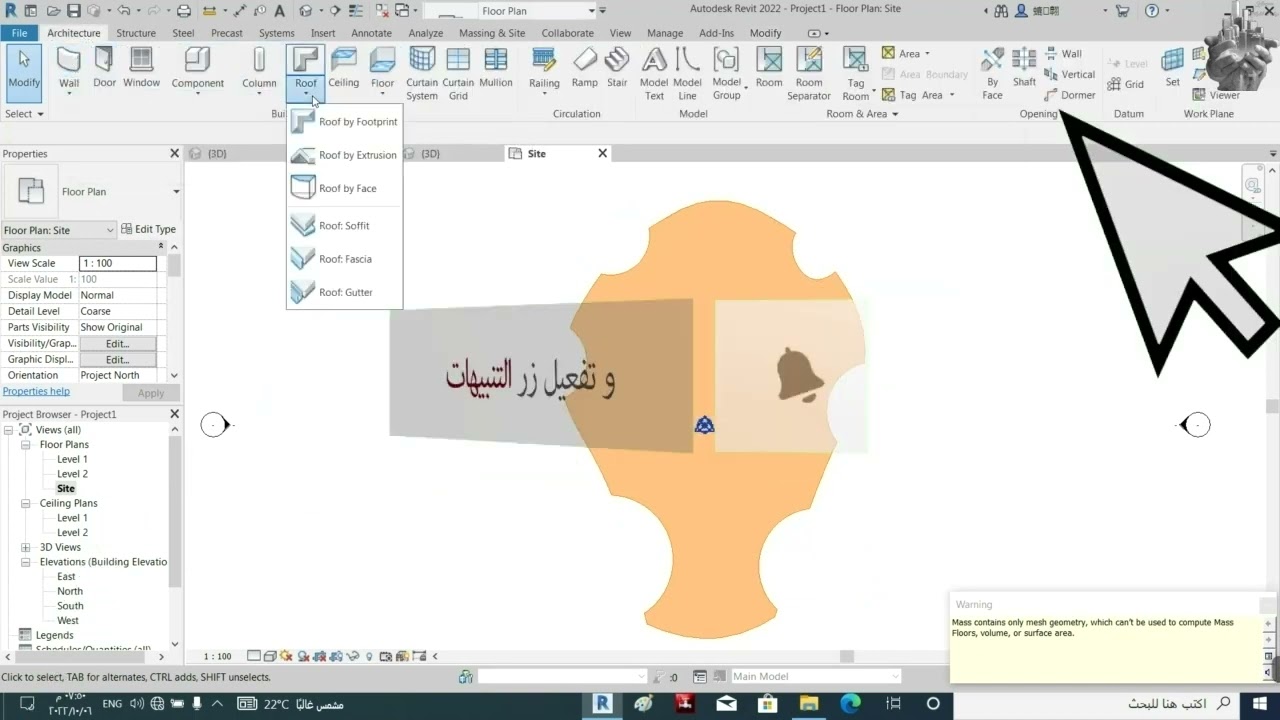Select the Dormer opening tool
This screenshot has width=1280, height=720.
(x=1069, y=95)
